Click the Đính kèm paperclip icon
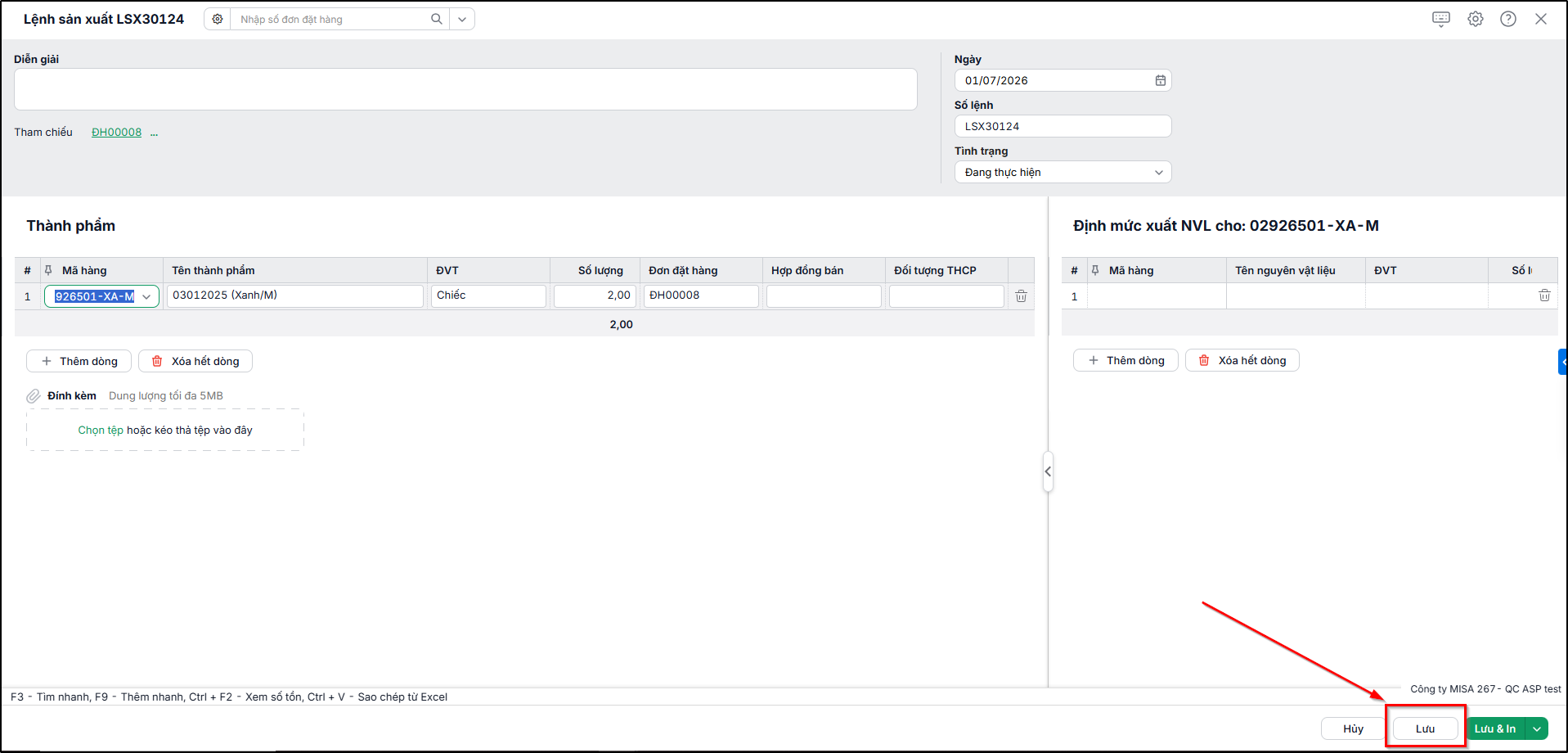 [x=34, y=396]
